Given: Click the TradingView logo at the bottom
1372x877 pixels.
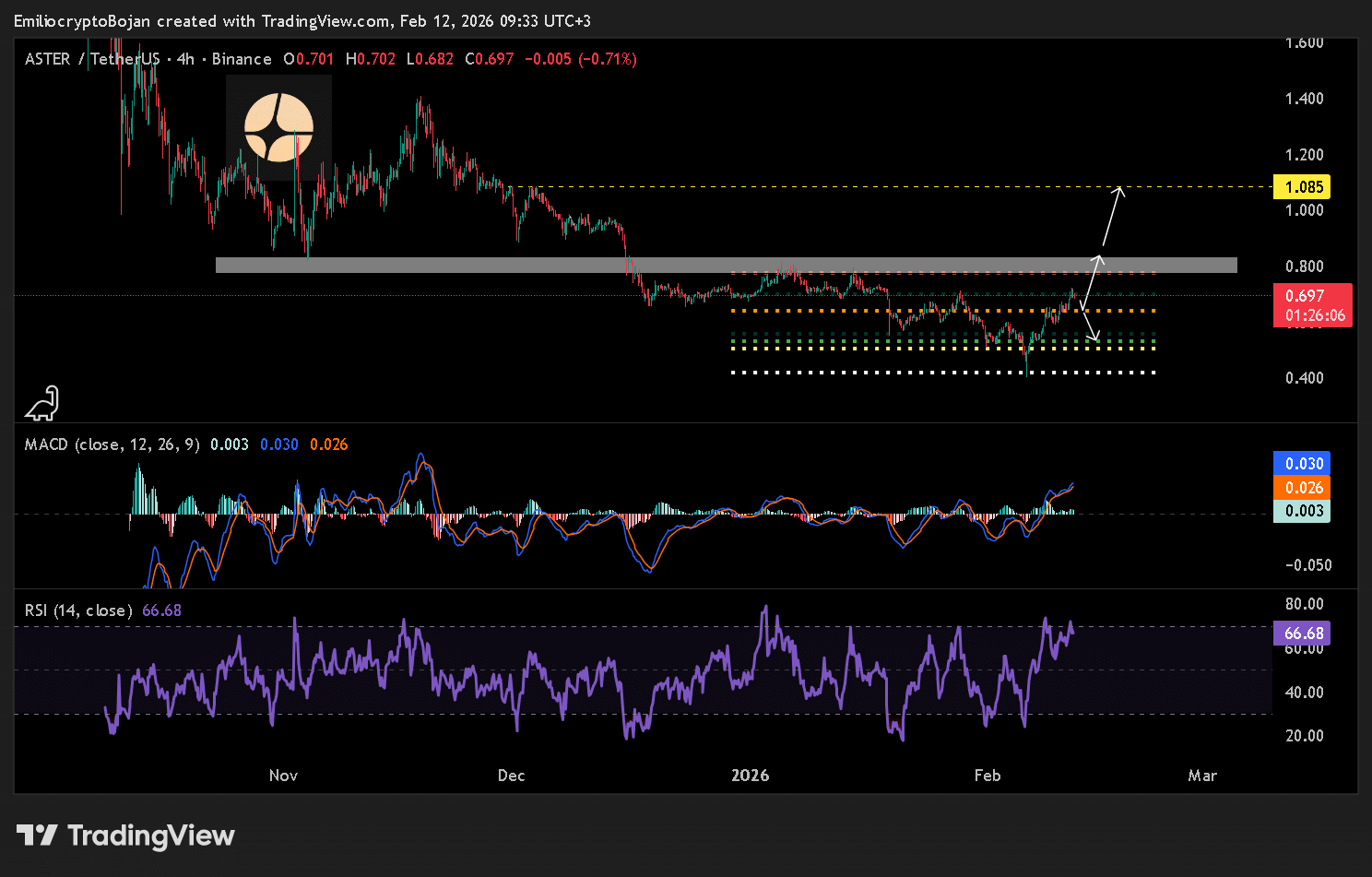Looking at the screenshot, I should coord(125,836).
